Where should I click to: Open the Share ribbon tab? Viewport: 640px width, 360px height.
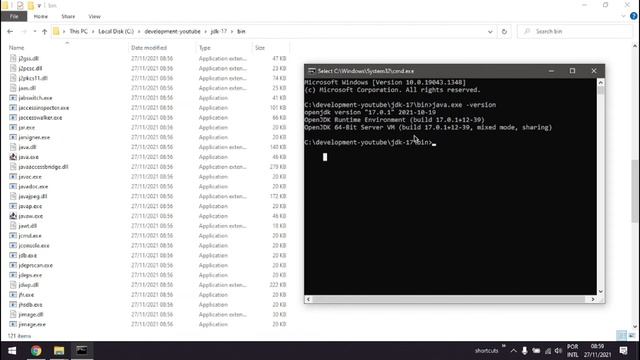click(68, 16)
